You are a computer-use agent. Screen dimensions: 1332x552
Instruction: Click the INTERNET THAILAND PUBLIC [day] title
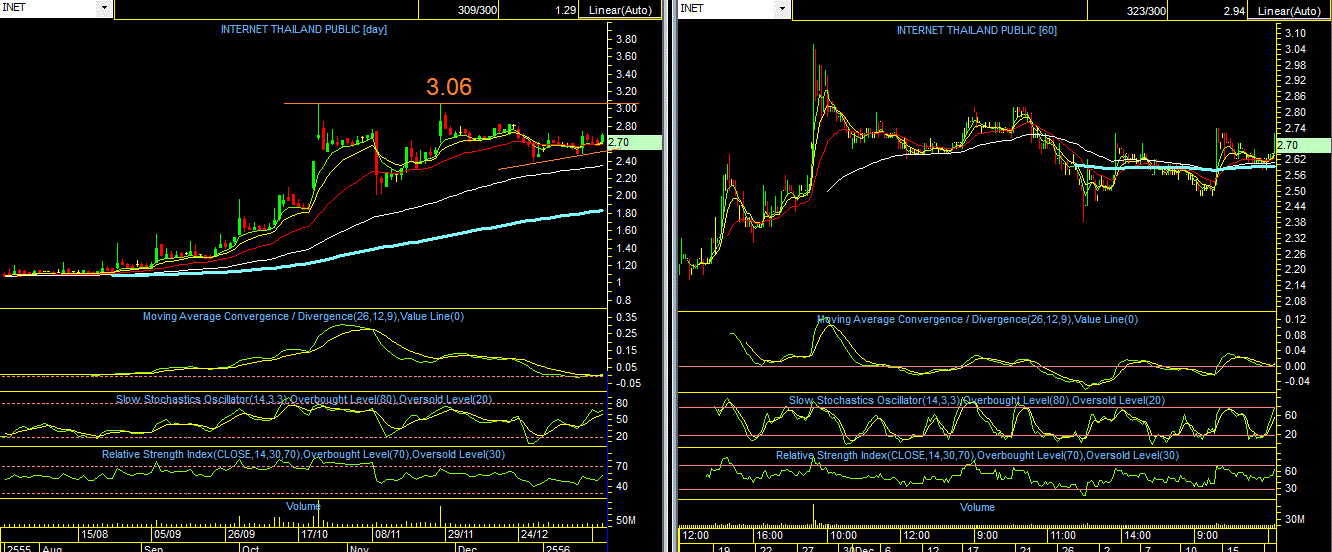(304, 29)
